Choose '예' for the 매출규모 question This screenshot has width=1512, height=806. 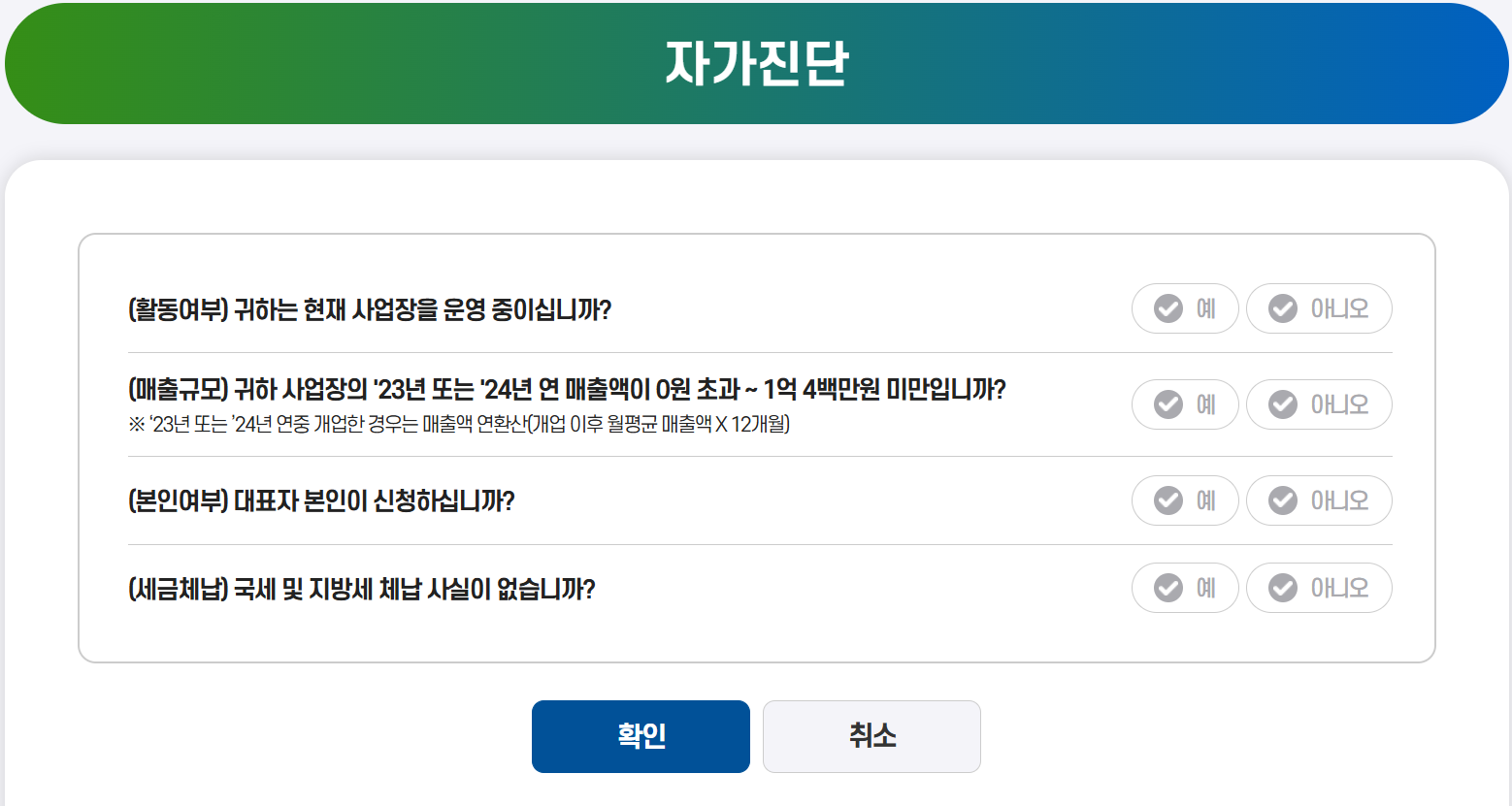click(1185, 404)
